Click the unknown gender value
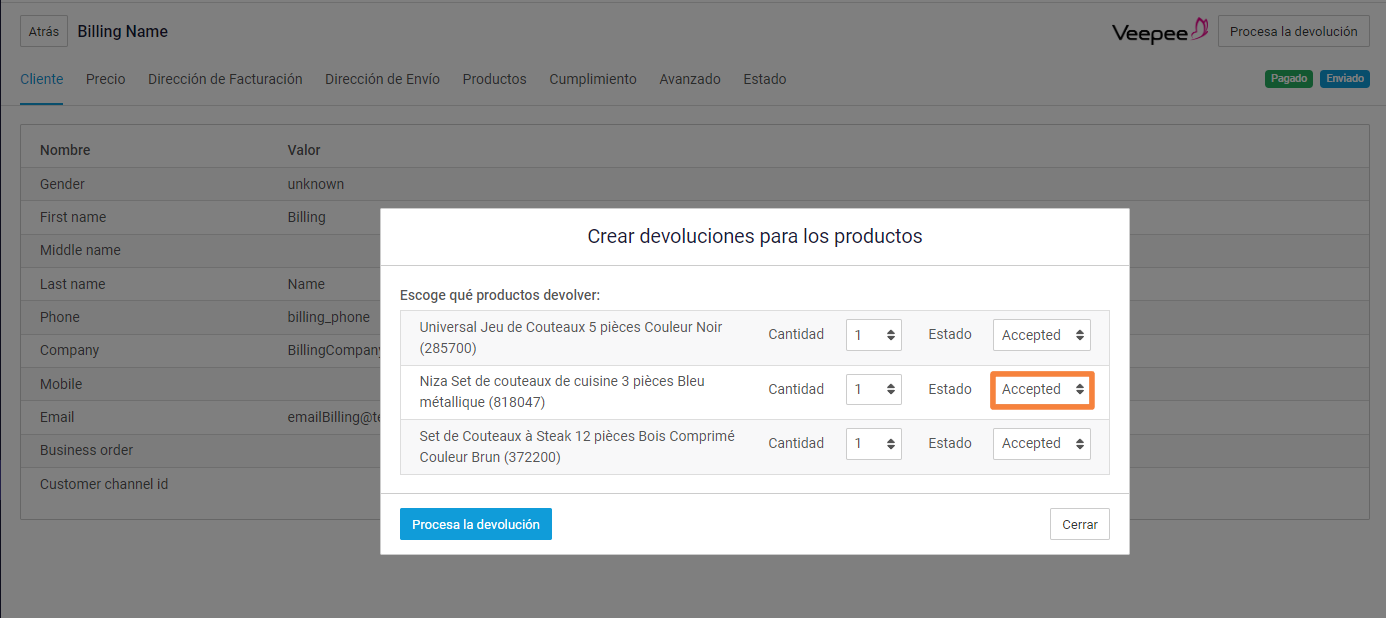The image size is (1386, 618). [316, 184]
